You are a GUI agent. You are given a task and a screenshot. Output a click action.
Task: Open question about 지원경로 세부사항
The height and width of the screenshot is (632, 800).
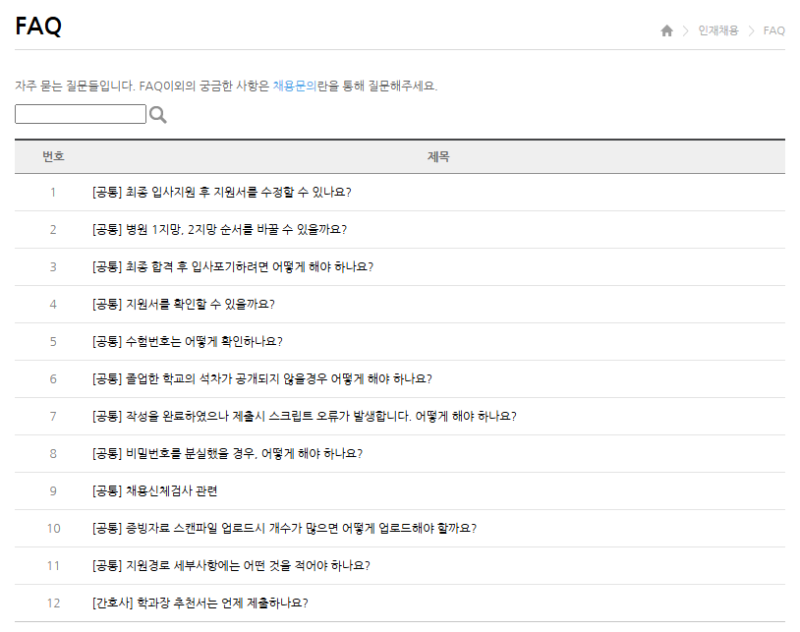231,565
